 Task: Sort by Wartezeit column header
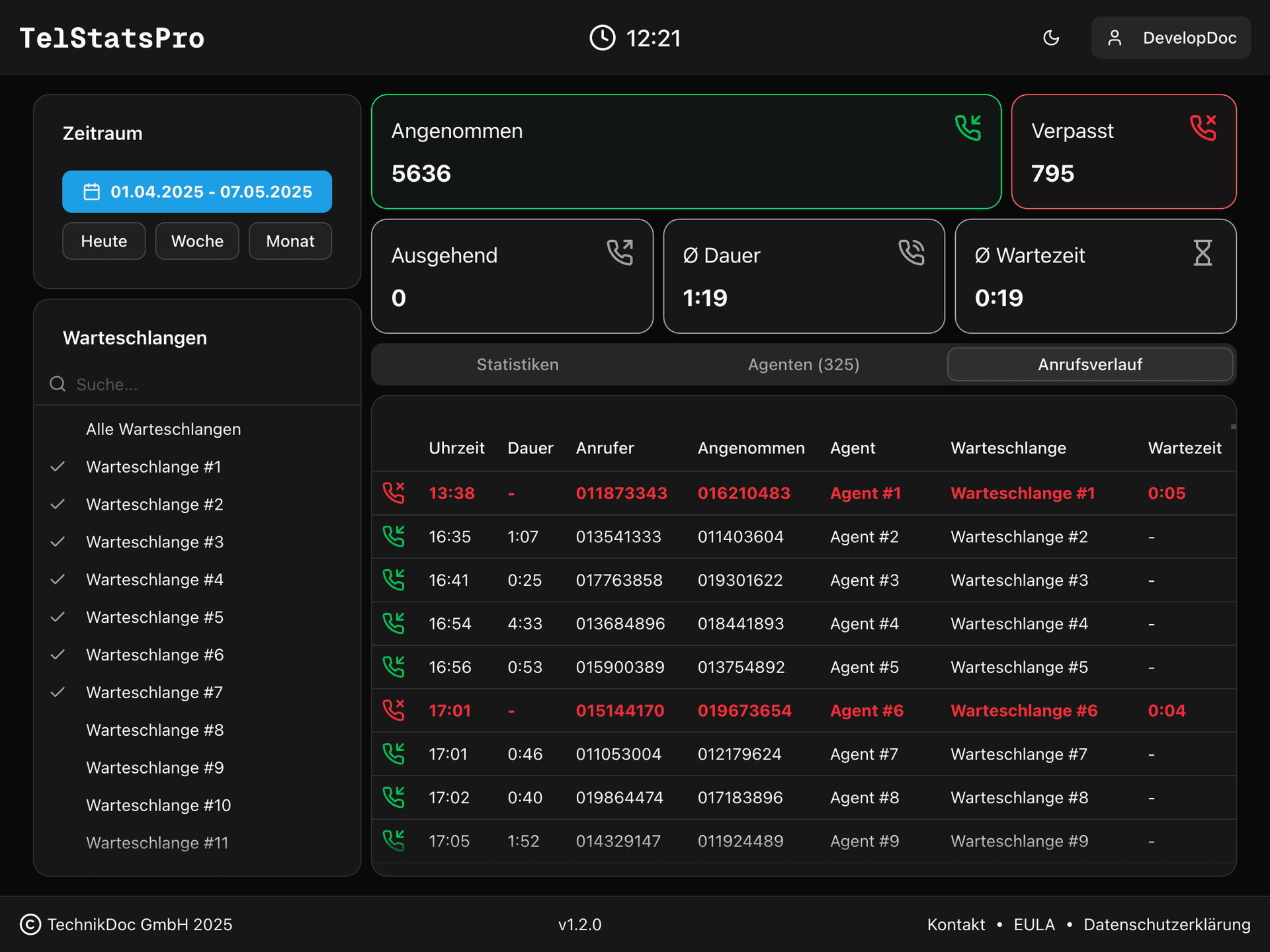click(1185, 448)
